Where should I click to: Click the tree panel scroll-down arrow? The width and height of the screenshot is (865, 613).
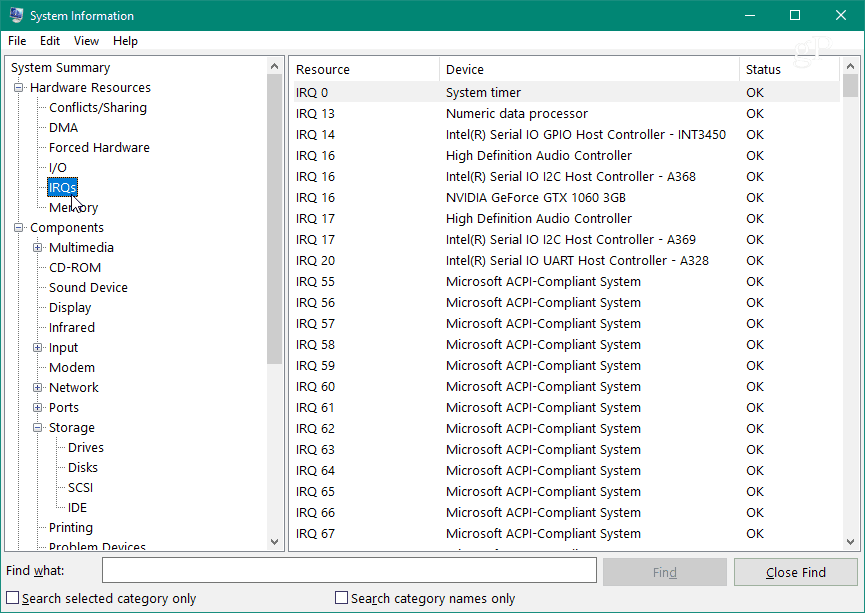[x=274, y=542]
